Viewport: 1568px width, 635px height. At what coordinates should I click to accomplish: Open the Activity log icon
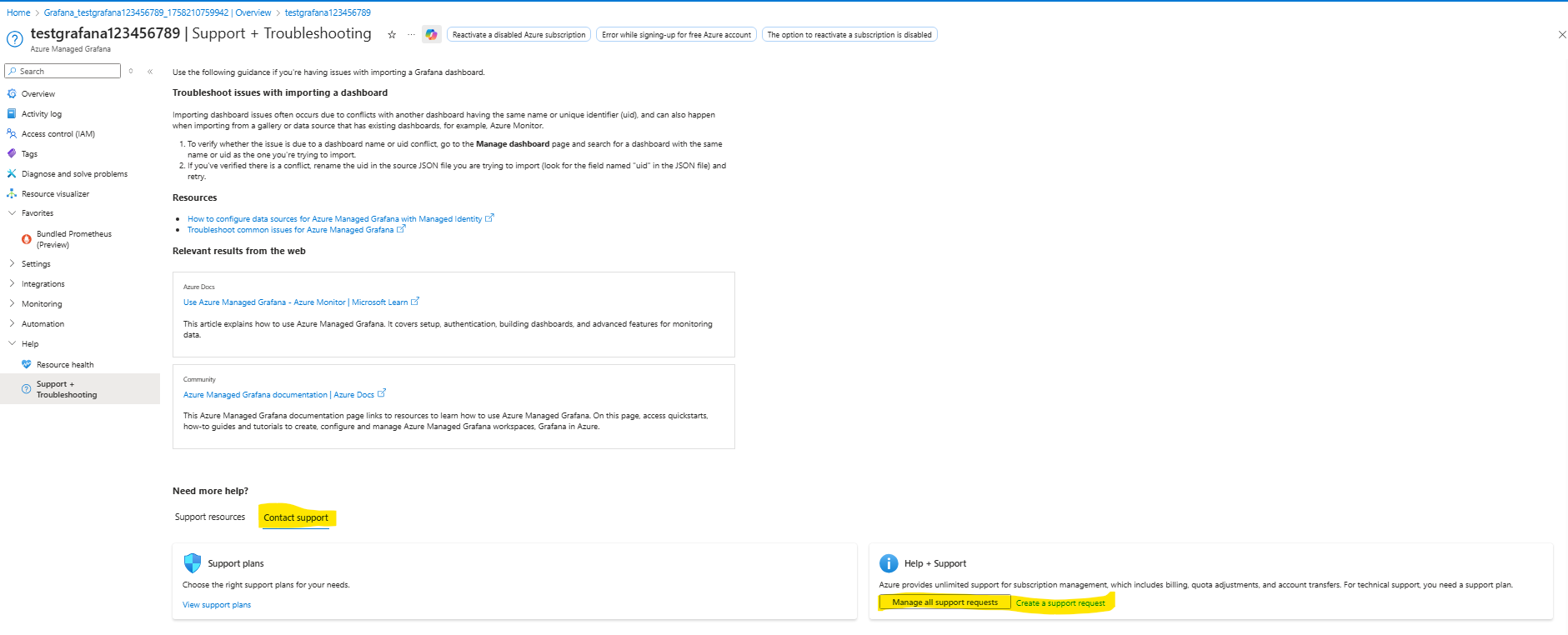pyautogui.click(x=12, y=114)
